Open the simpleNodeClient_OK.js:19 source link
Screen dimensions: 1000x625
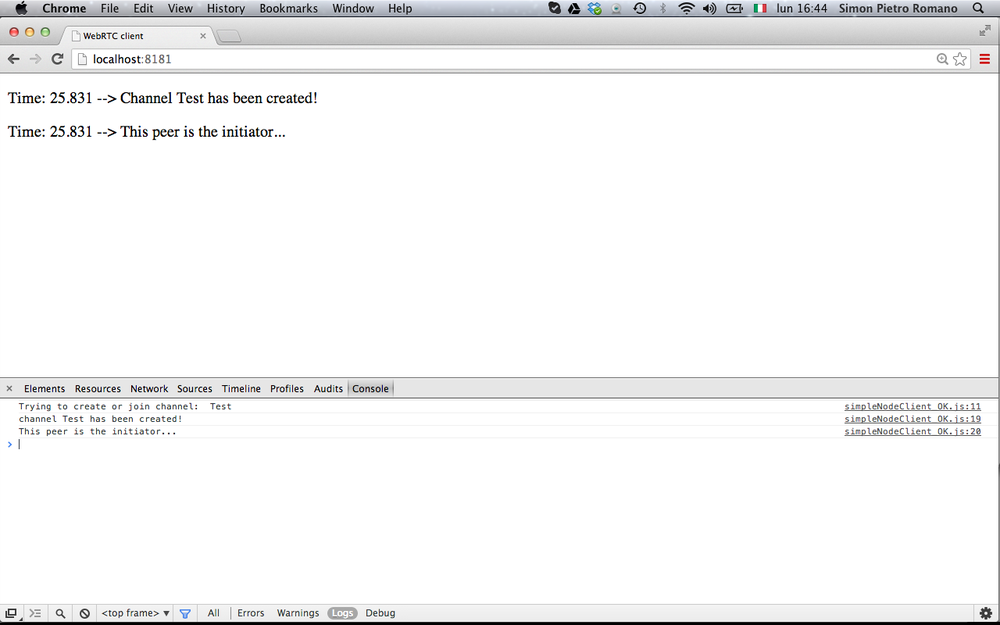click(x=913, y=419)
